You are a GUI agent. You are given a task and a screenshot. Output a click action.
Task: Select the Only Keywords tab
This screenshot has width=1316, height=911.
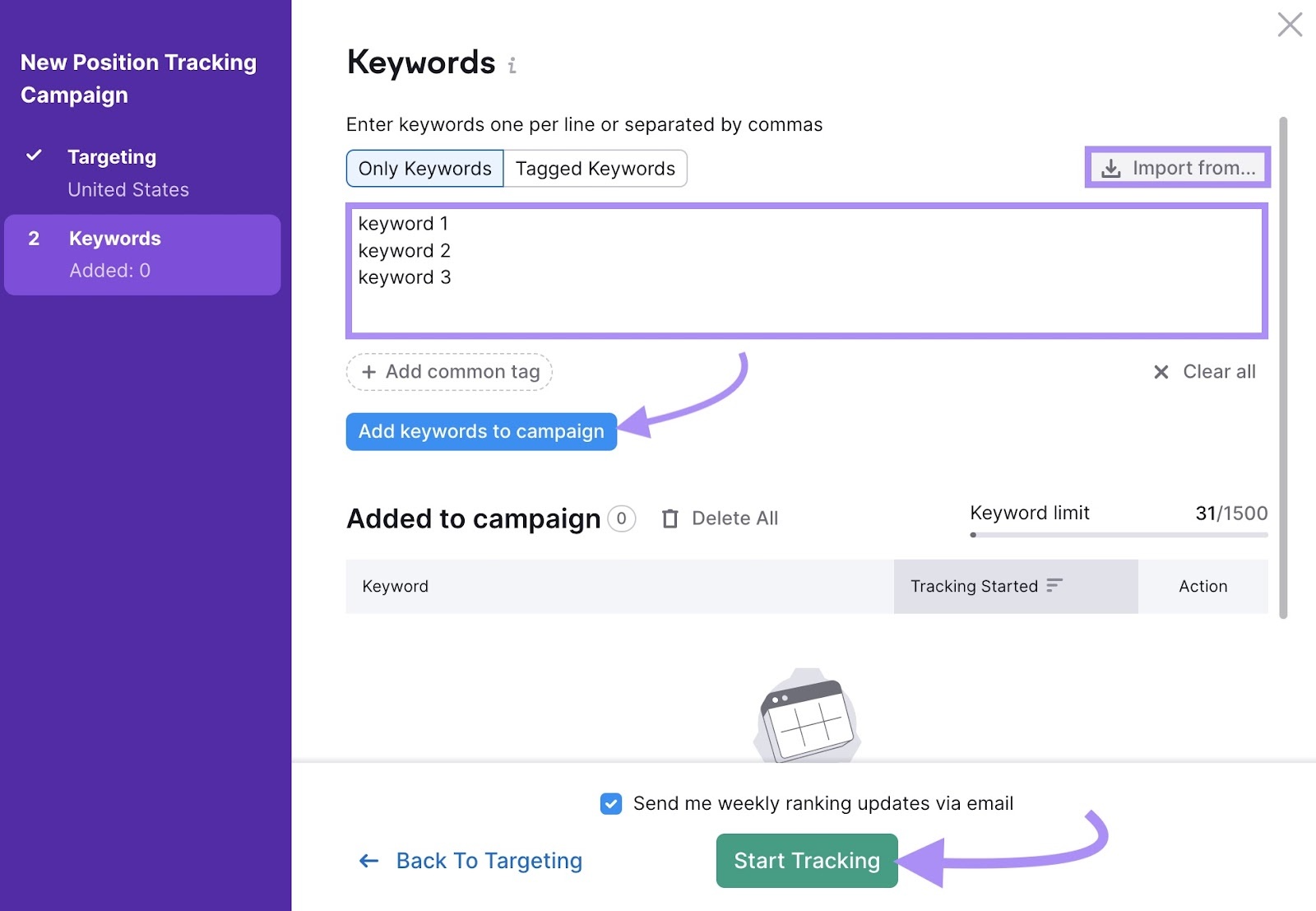[424, 168]
